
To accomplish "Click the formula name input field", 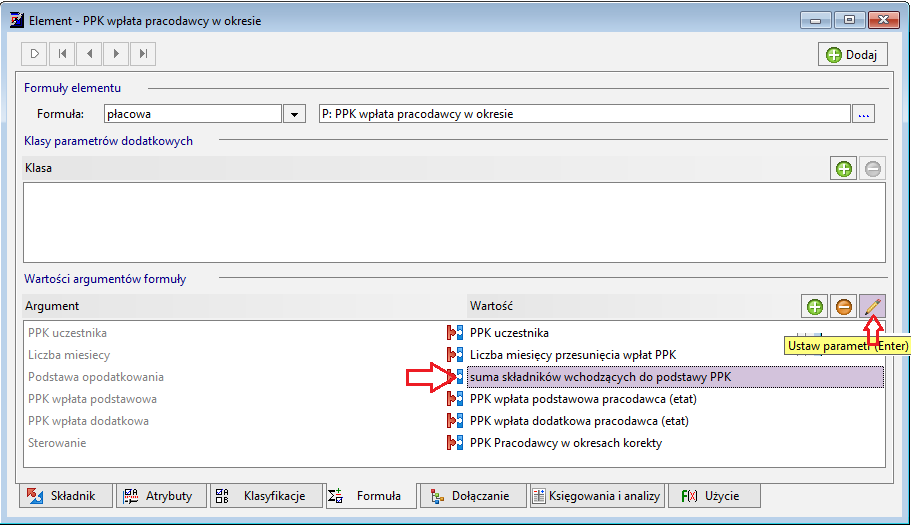I will point(584,114).
